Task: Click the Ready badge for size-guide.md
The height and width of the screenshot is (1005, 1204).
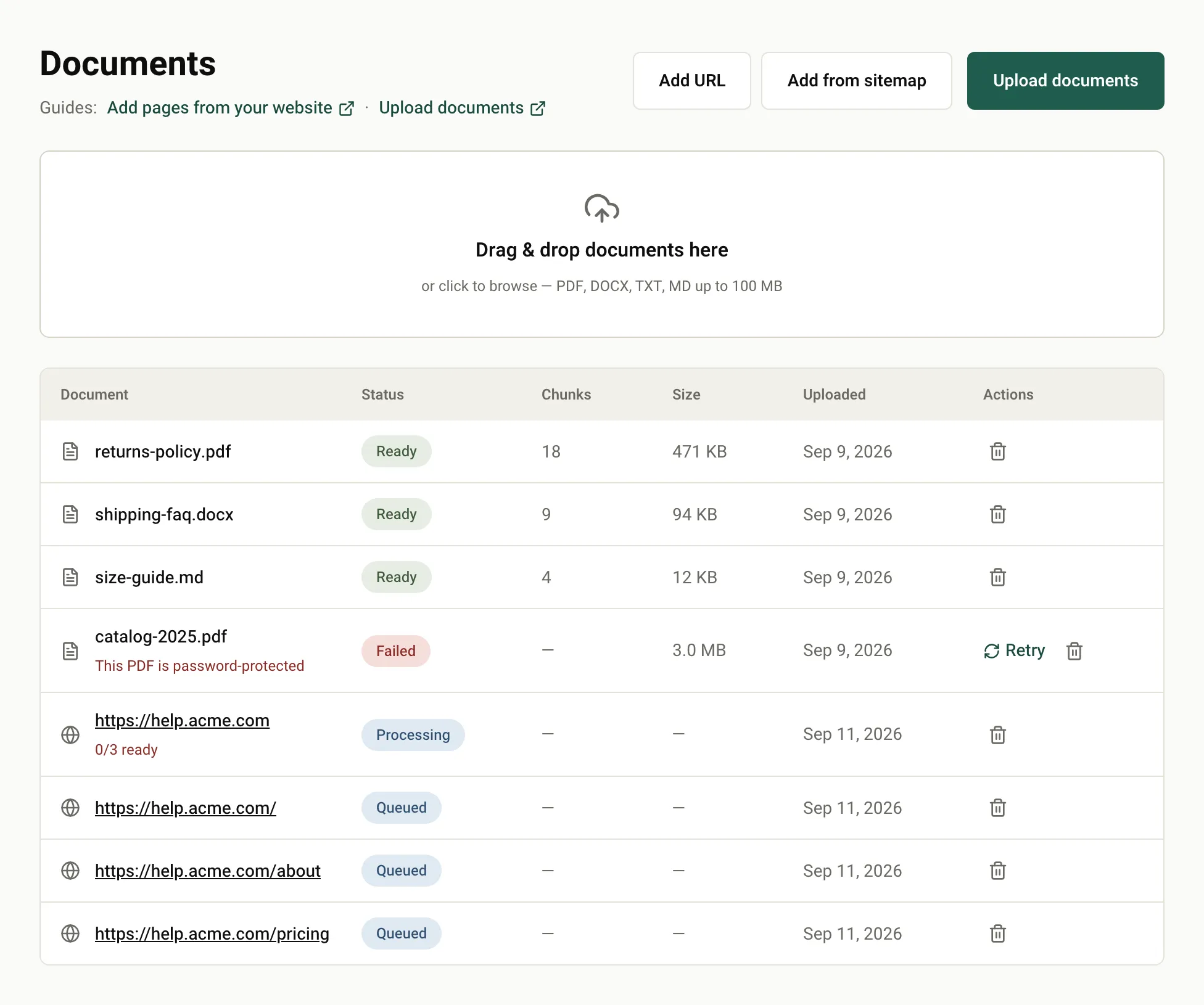Action: coord(396,577)
